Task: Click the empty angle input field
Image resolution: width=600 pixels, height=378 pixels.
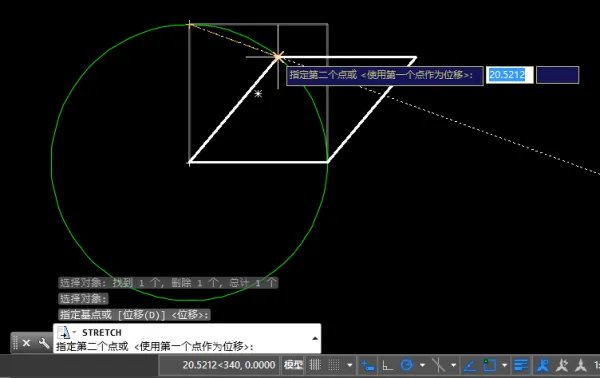Action: tap(558, 75)
